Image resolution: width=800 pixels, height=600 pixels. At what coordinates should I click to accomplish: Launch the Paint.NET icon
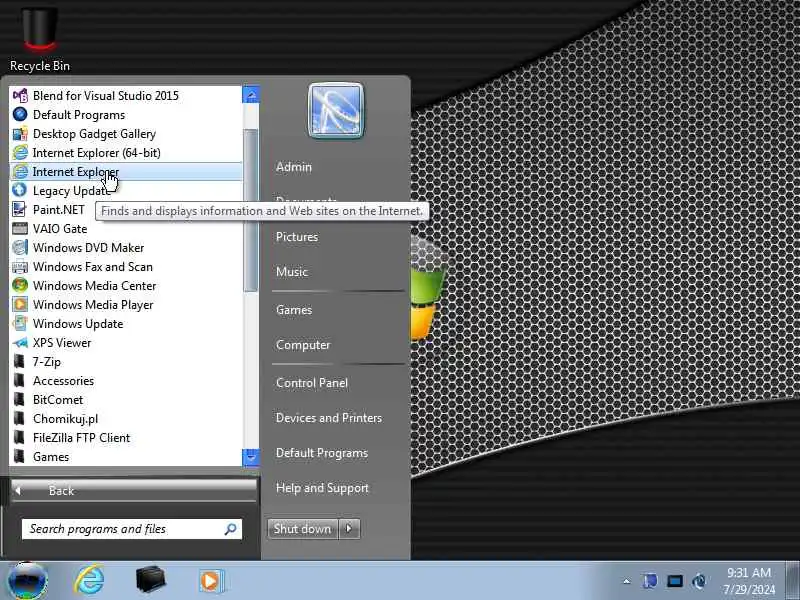(x=20, y=209)
